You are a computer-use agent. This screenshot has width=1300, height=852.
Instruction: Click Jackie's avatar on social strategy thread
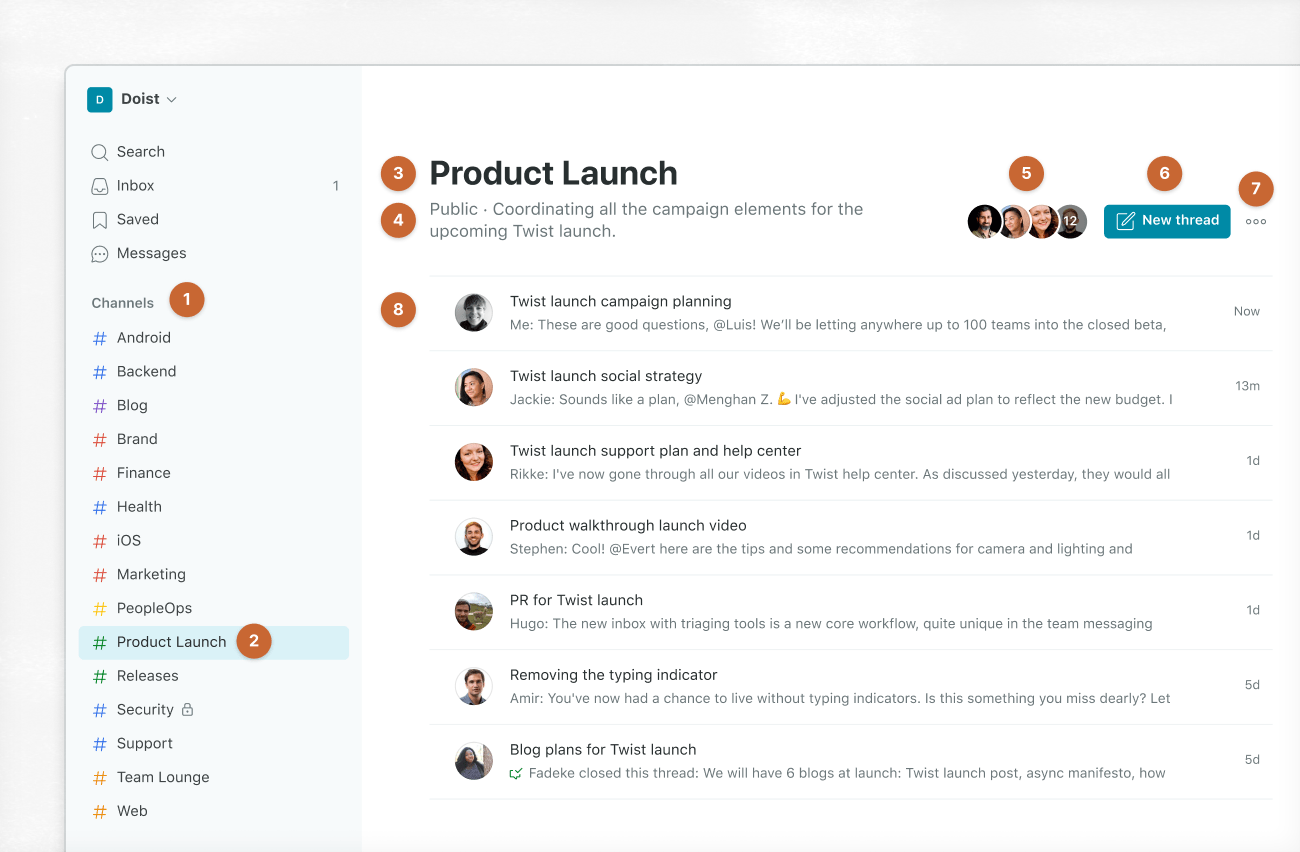point(474,387)
